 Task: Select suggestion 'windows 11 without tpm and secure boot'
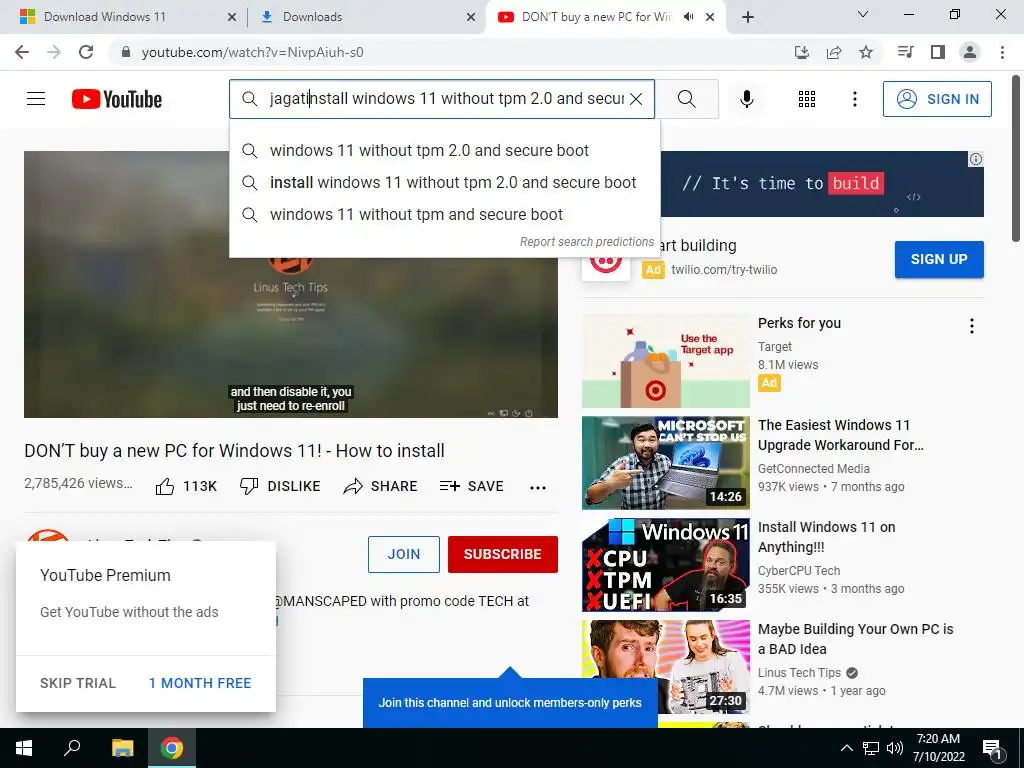(445, 214)
